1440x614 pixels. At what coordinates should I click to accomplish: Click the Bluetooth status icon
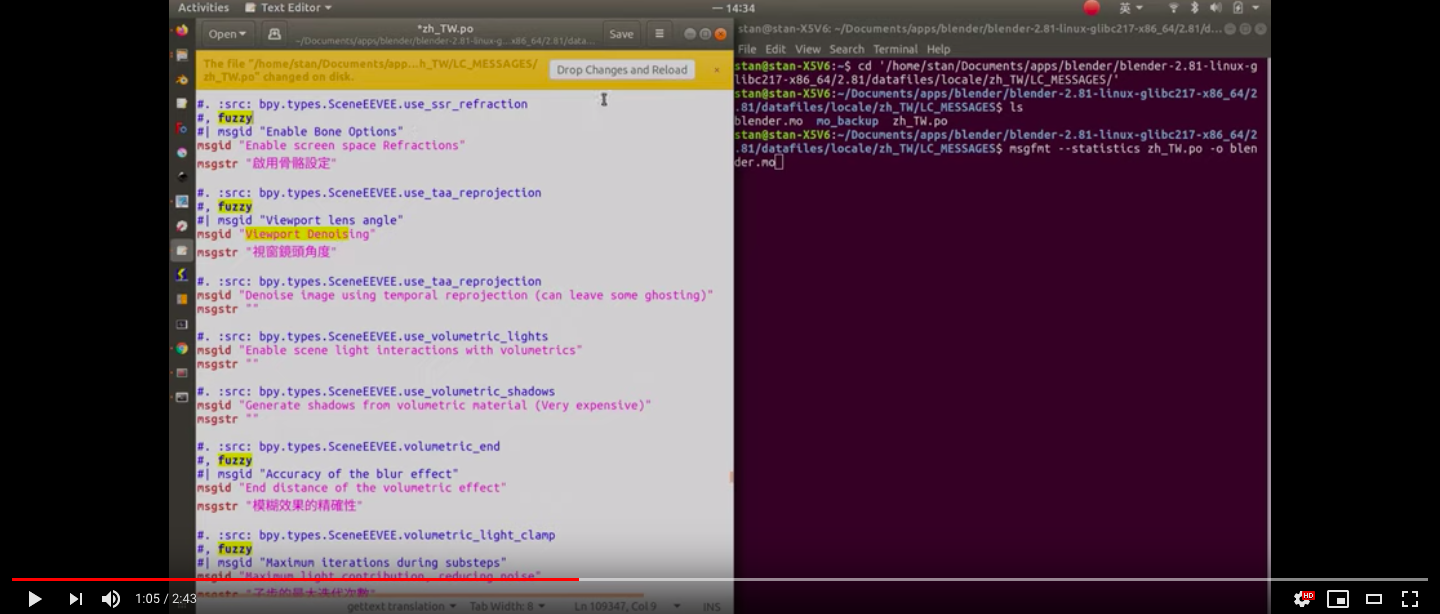click(1194, 8)
